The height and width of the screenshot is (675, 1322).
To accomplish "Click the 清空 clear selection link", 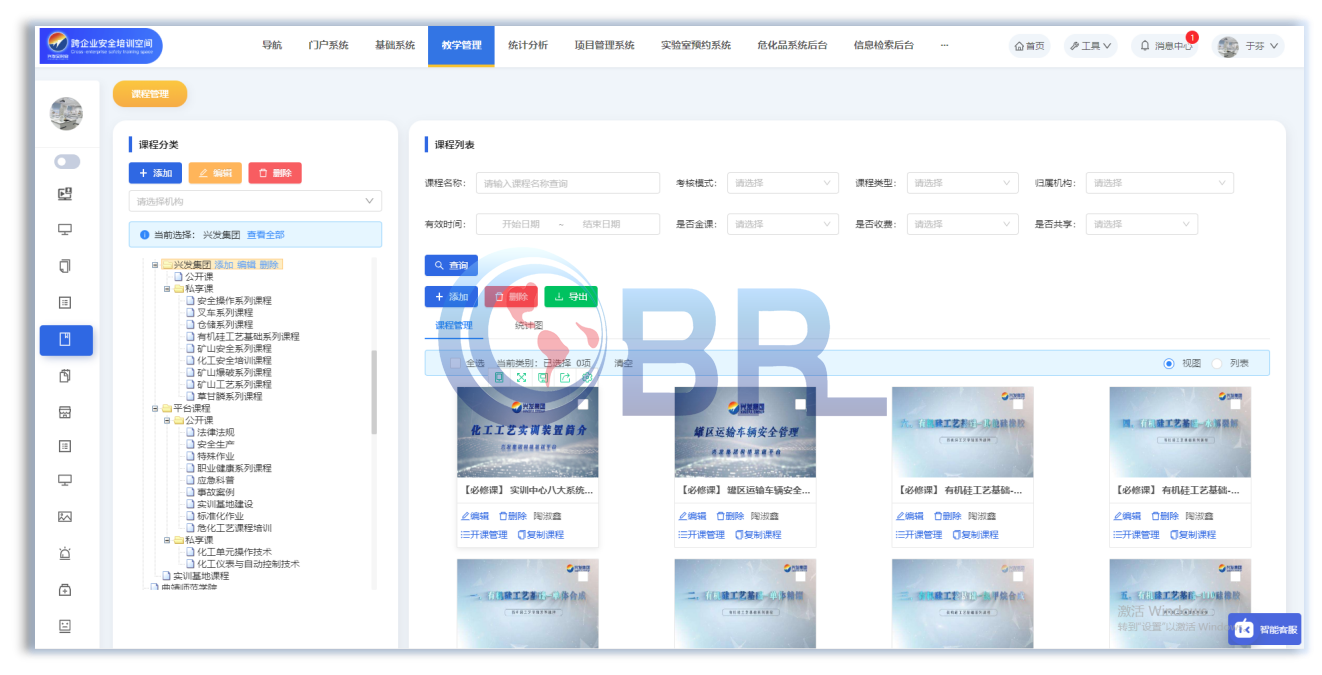I will click(x=623, y=363).
